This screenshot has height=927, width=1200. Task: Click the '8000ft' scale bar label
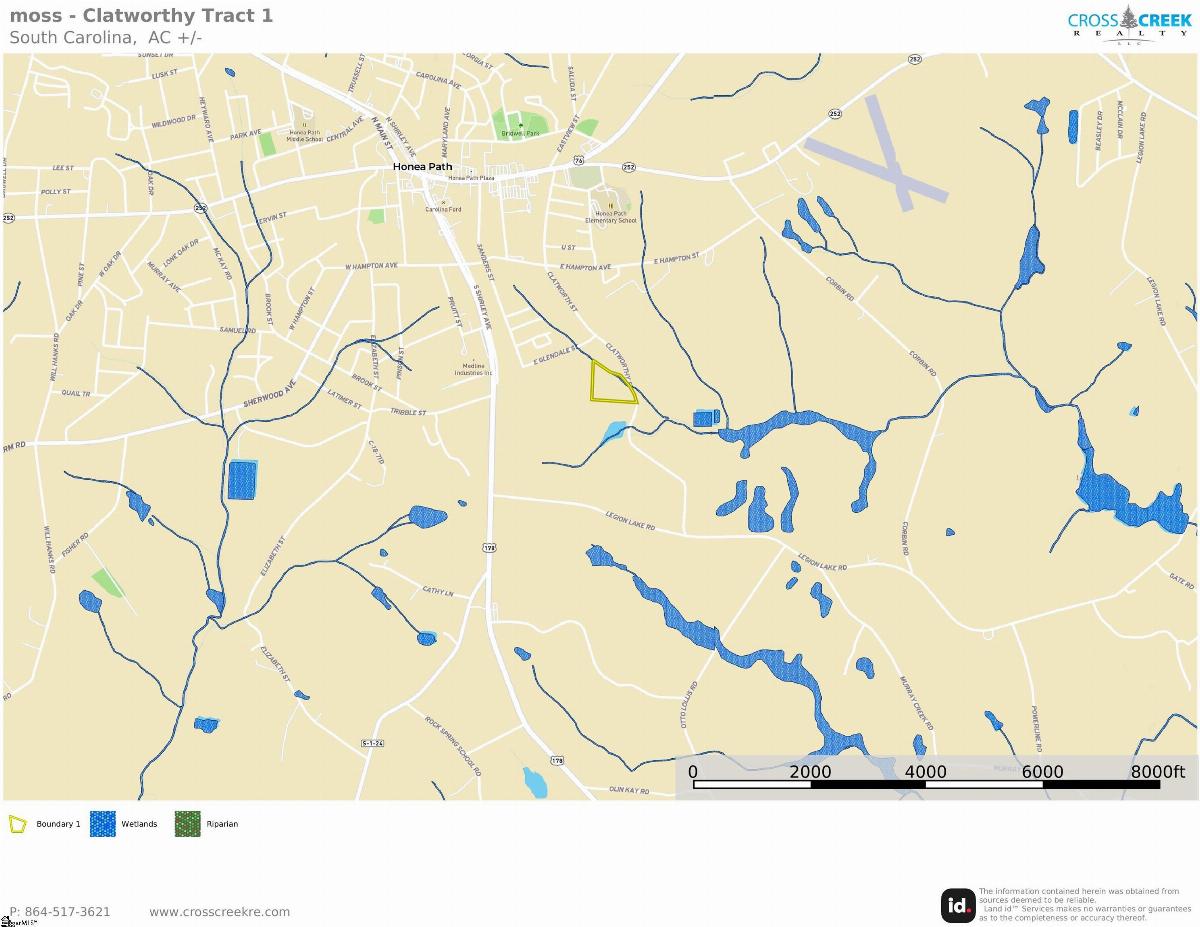(1157, 772)
